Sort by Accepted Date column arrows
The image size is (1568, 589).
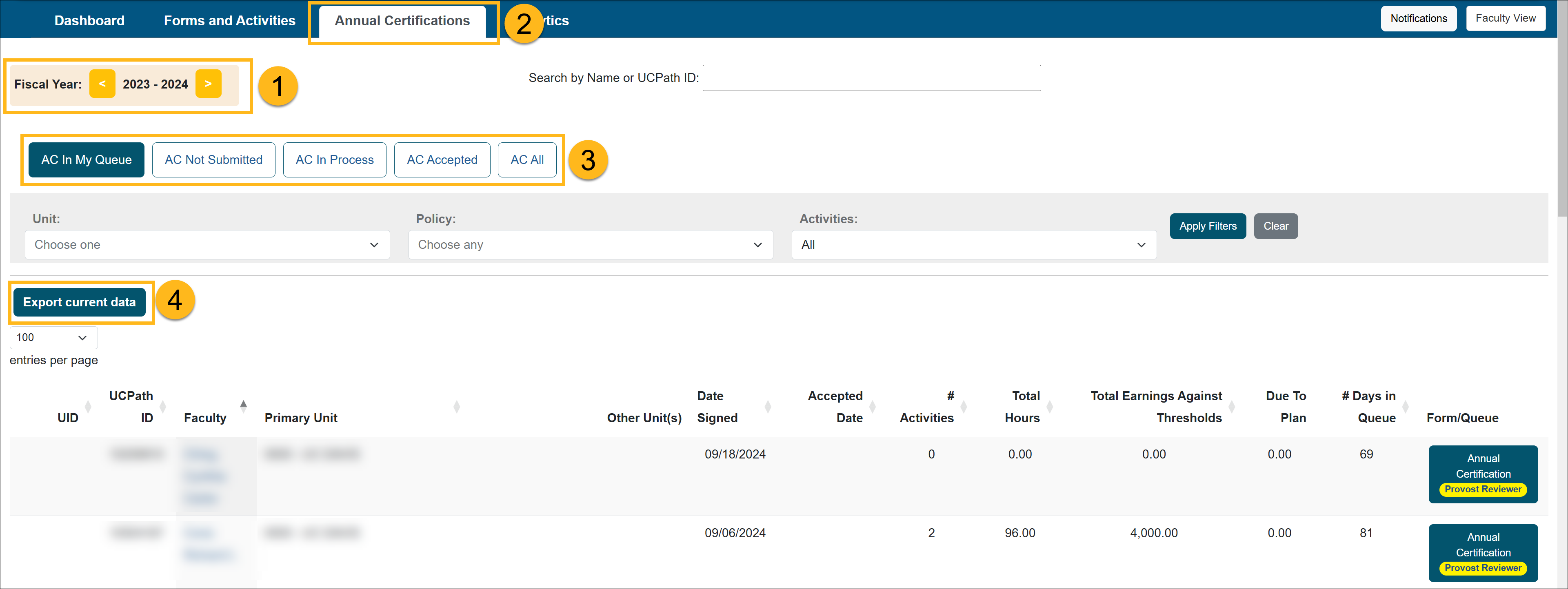pyautogui.click(x=872, y=406)
